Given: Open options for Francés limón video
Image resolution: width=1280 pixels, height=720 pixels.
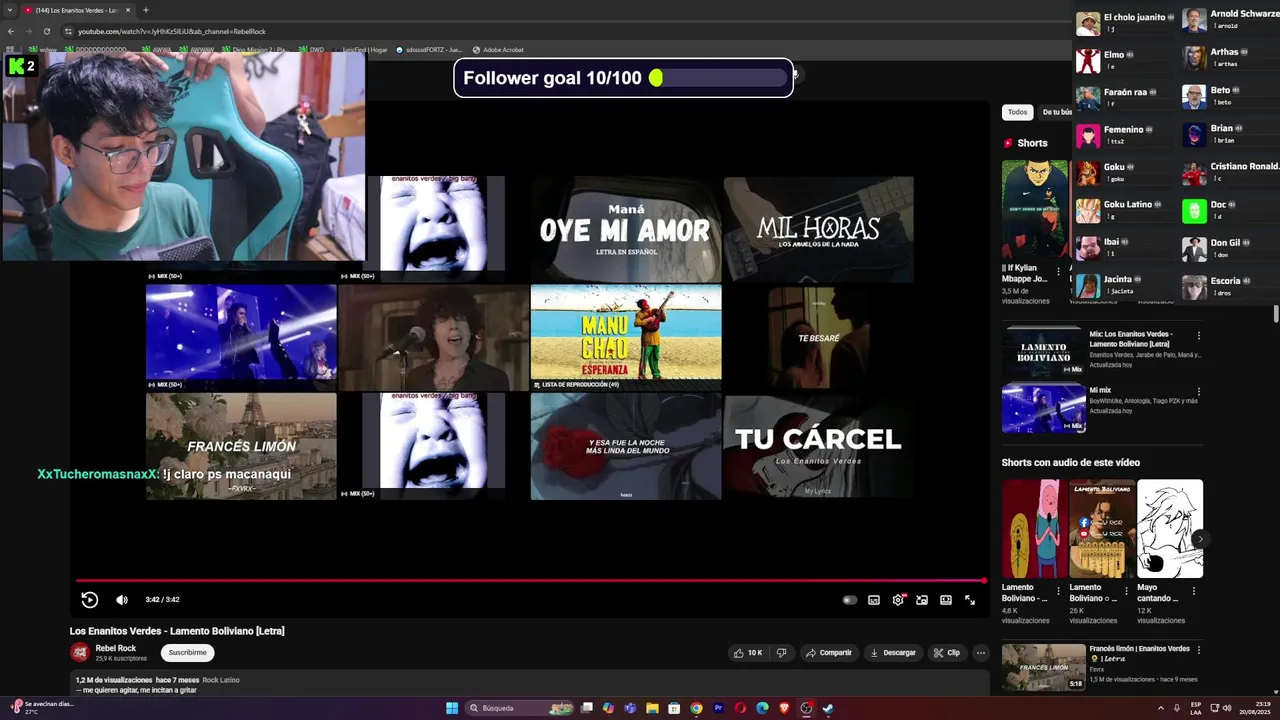Looking at the screenshot, I should tap(1198, 651).
